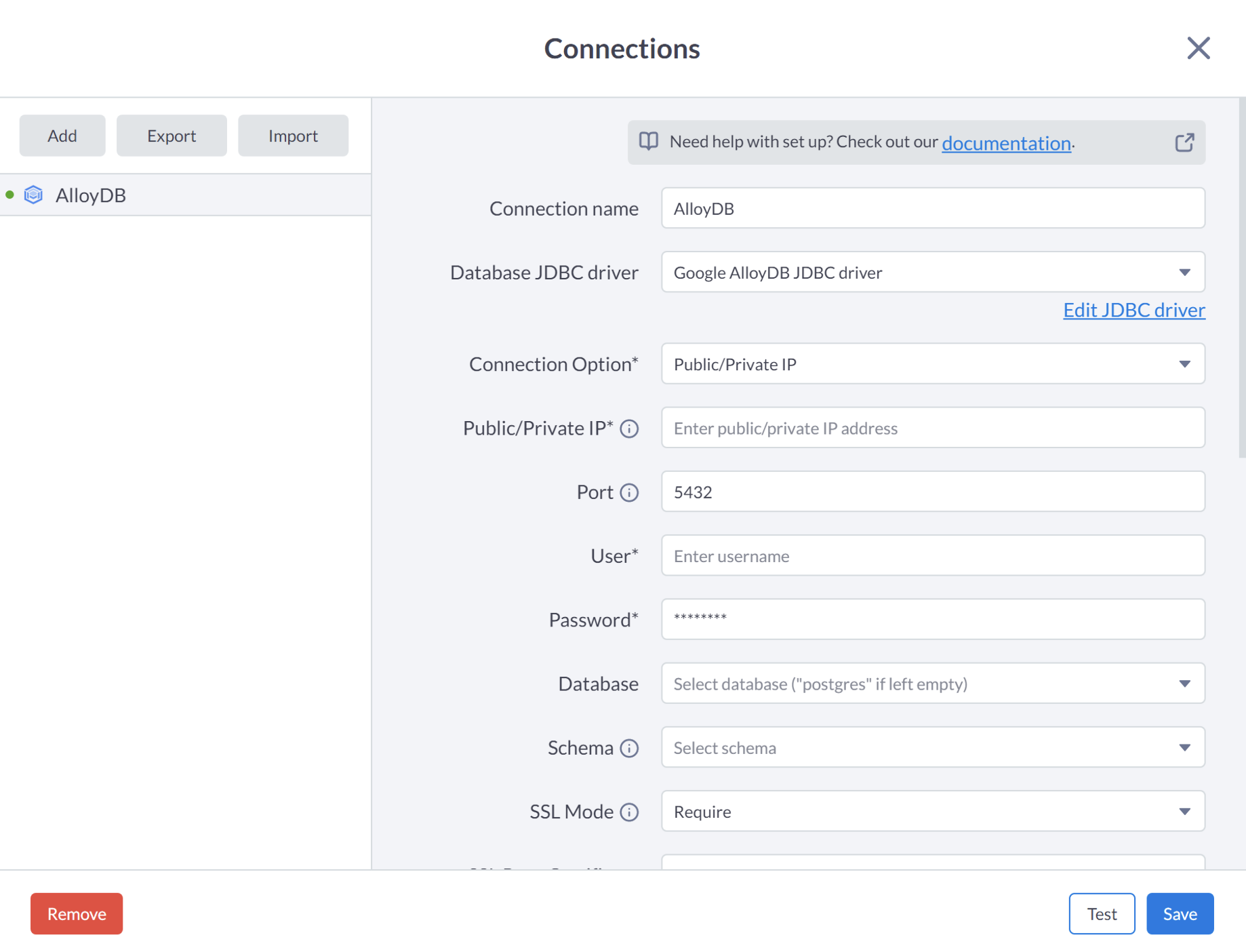Click the 'Connection name' label
Viewport: 1246px width, 952px height.
pyautogui.click(x=564, y=209)
